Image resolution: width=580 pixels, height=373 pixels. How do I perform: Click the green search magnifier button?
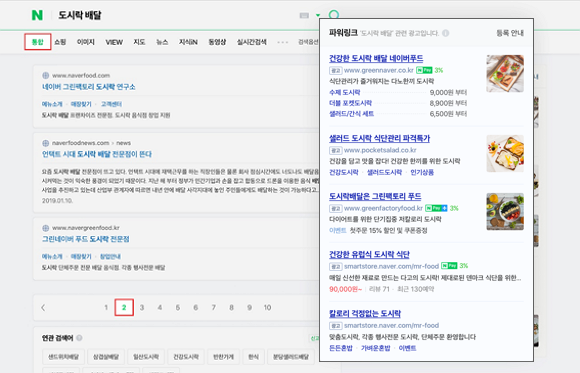coord(334,15)
